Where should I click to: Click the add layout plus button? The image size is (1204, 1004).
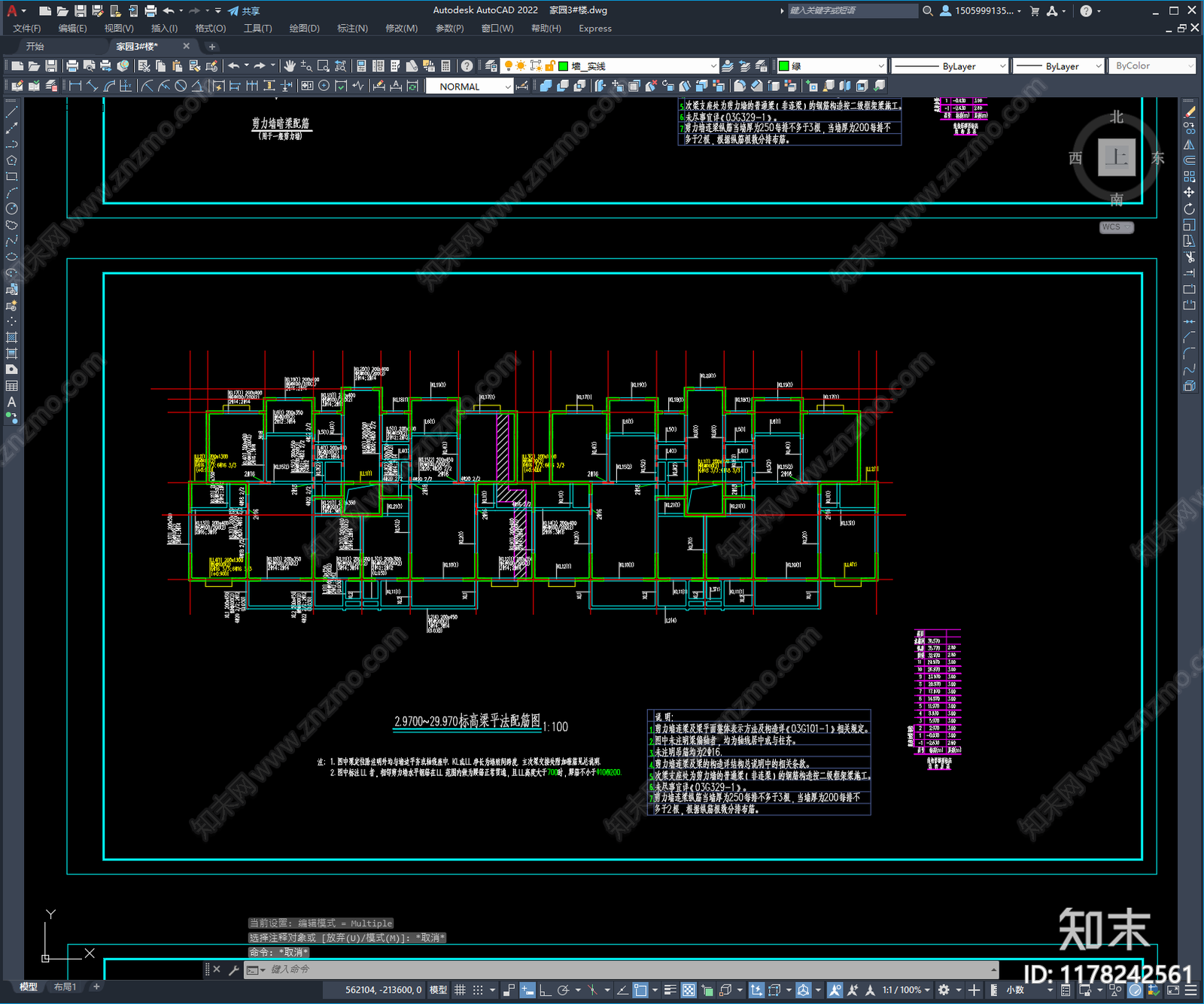click(x=96, y=987)
